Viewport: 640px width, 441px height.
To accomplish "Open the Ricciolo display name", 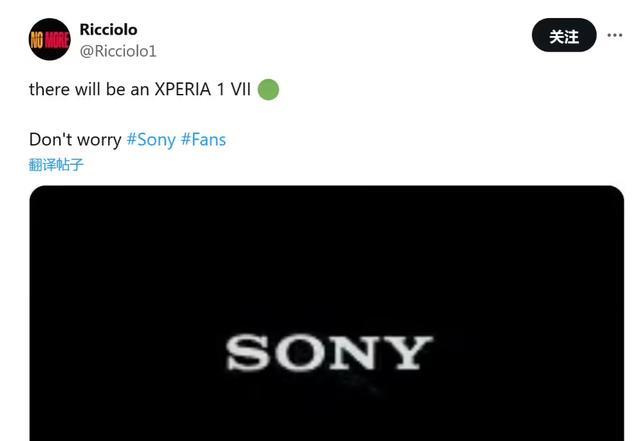I will tap(108, 29).
